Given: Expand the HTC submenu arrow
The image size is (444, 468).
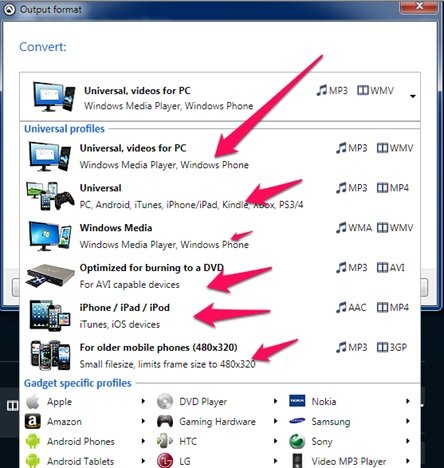Looking at the screenshot, I should [x=275, y=441].
